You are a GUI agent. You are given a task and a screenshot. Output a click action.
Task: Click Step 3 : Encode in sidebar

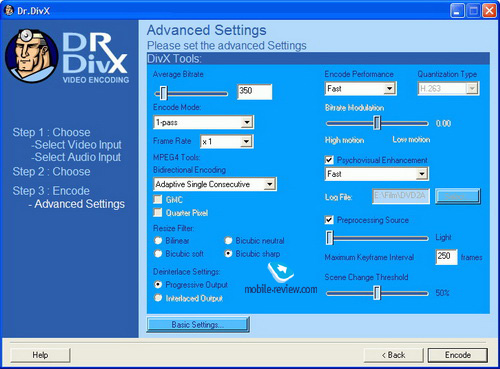coord(51,191)
